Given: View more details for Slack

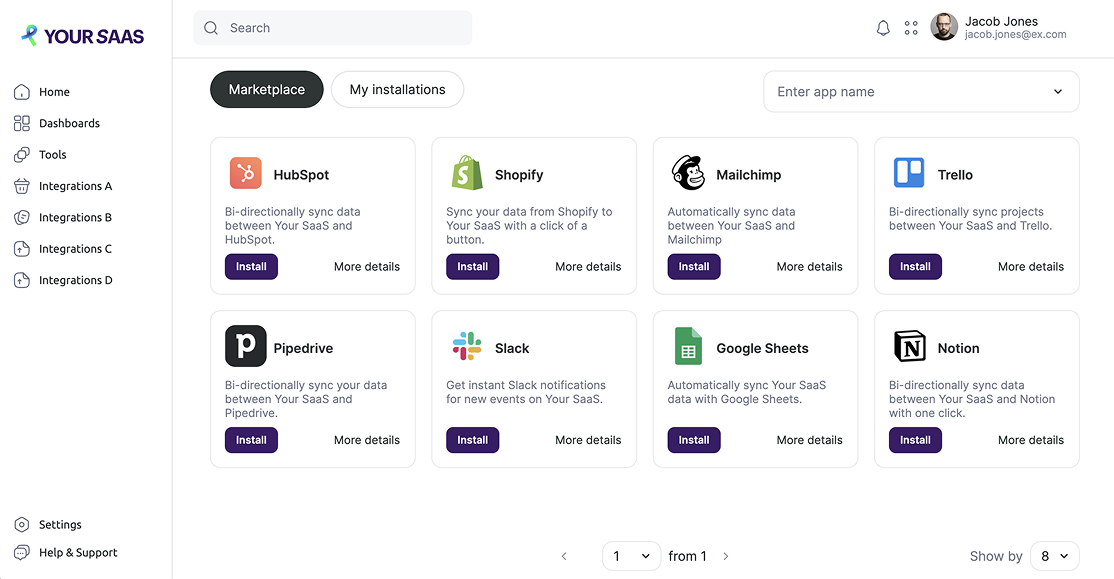Looking at the screenshot, I should [x=588, y=440].
